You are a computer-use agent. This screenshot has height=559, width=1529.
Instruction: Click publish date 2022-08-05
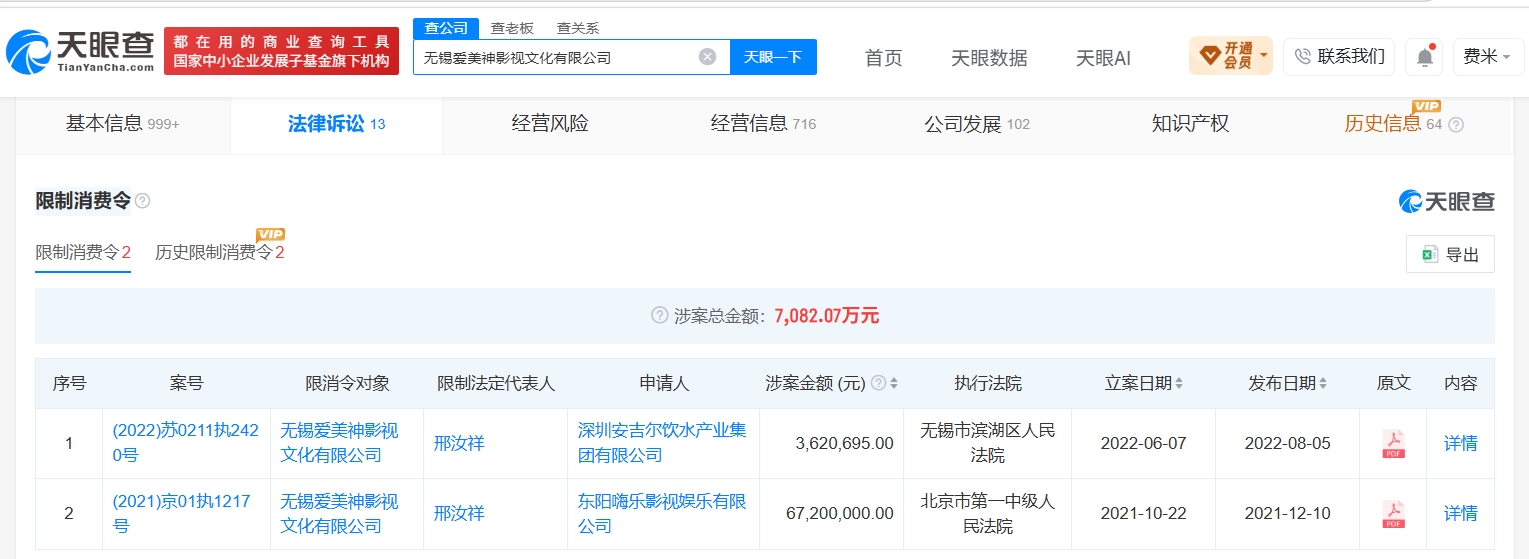1287,443
